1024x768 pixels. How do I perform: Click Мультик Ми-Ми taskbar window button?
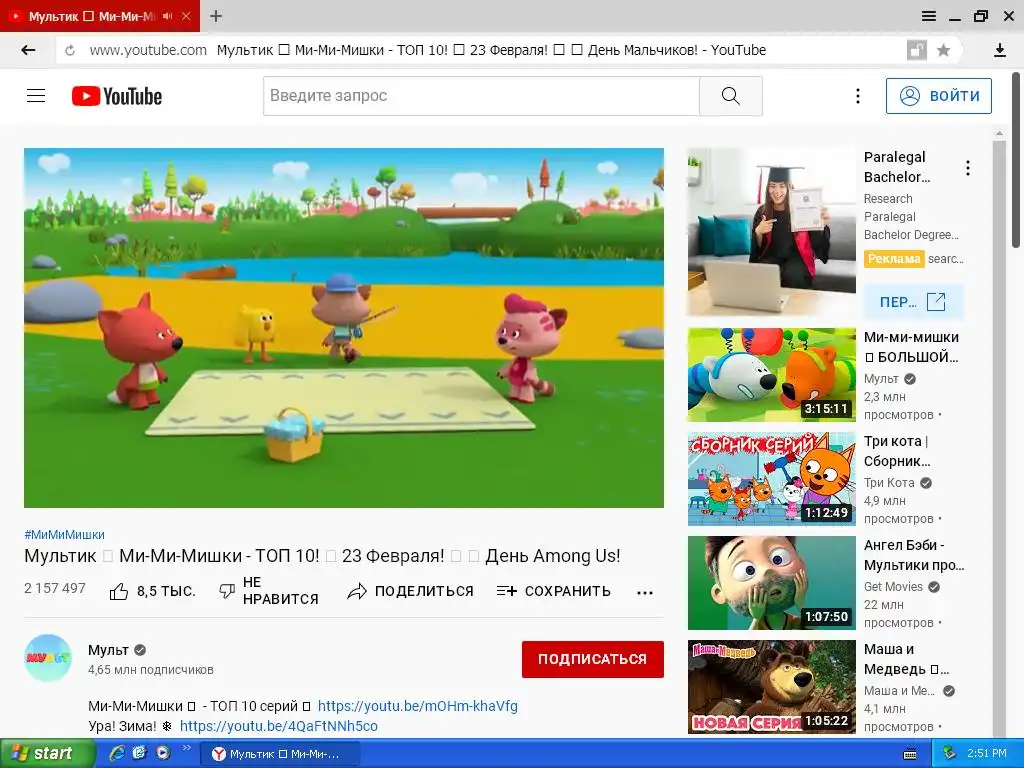click(x=280, y=754)
